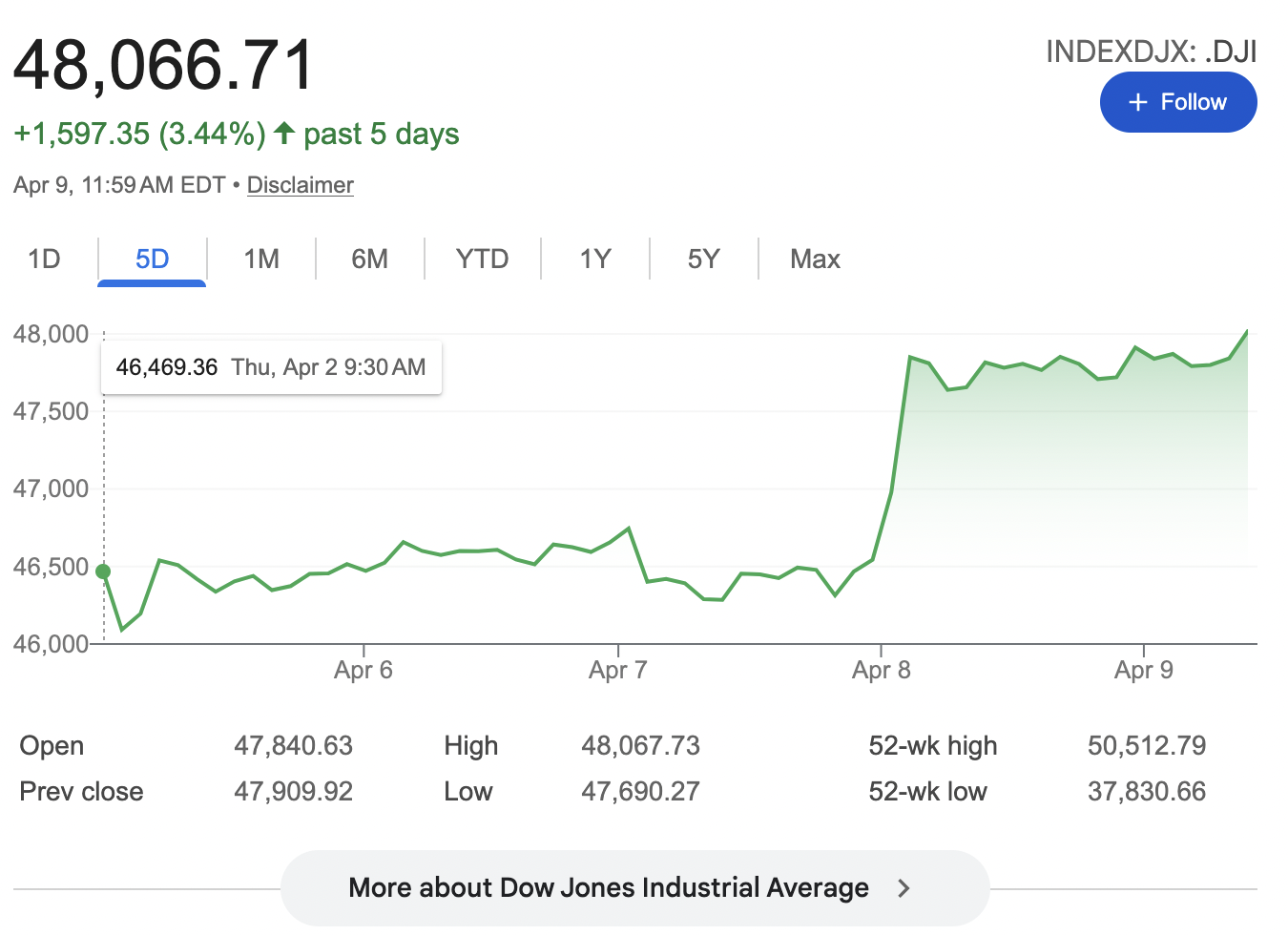Click the Apr 6 axis label
Image resolution: width=1288 pixels, height=935 pixels.
(364, 670)
